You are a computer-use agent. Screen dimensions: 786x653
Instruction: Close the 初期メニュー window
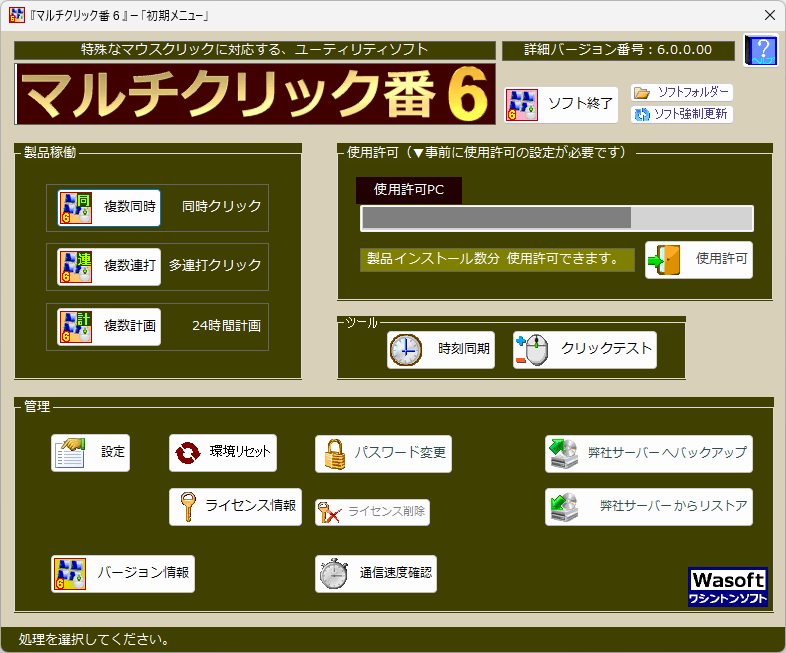pyautogui.click(x=770, y=15)
